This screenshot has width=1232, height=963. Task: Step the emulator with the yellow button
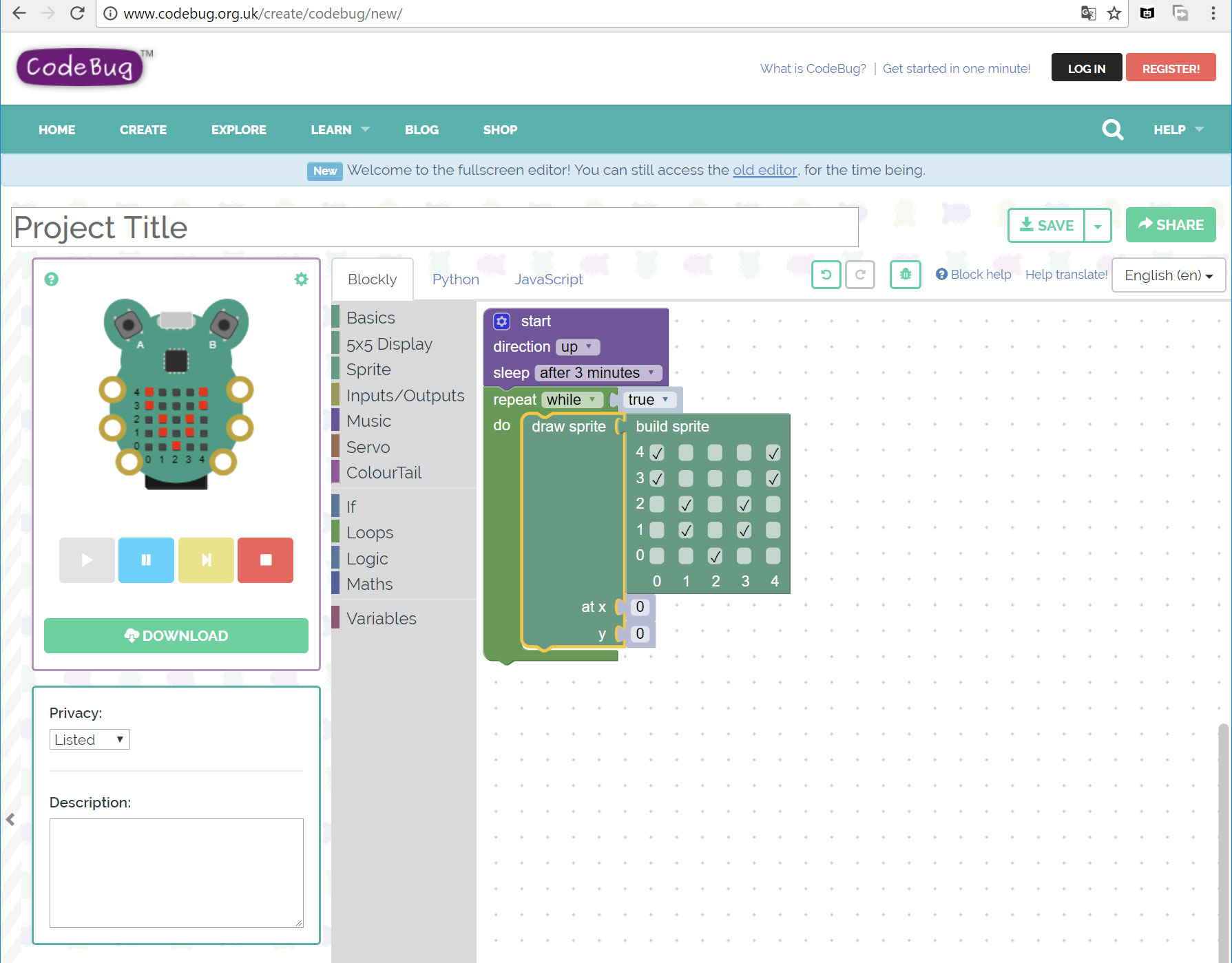pos(206,560)
